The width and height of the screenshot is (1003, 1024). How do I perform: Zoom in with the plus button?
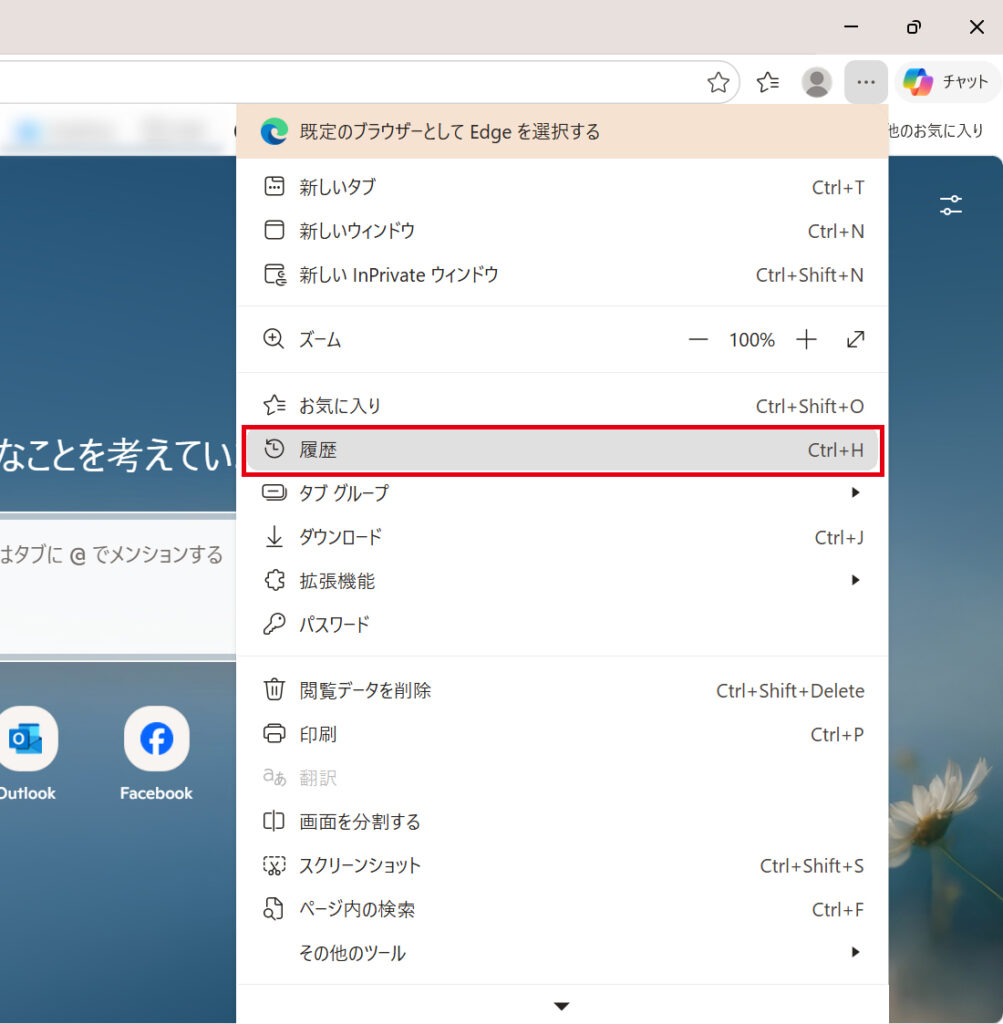806,340
